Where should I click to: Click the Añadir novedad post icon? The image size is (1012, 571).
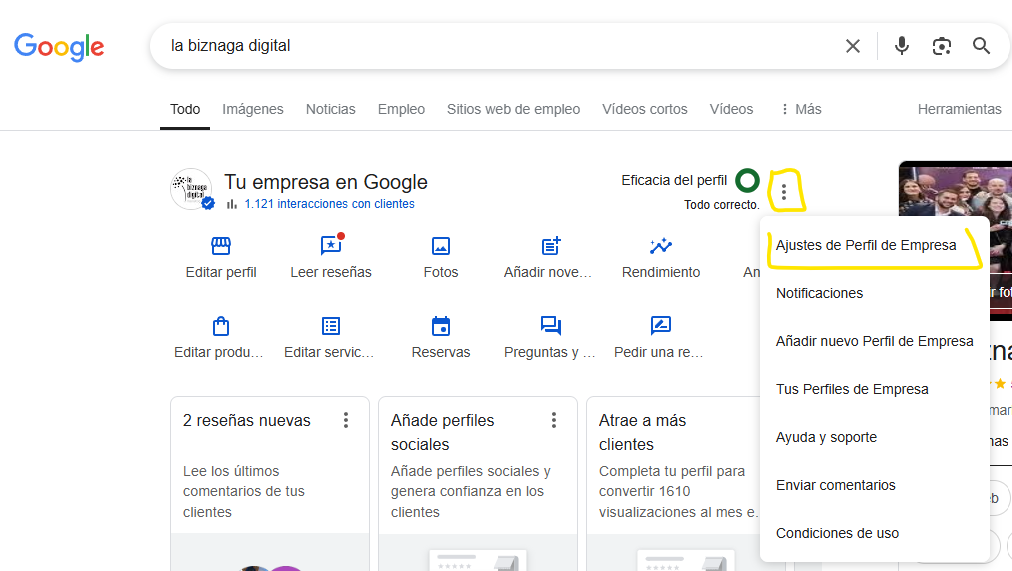point(551,246)
